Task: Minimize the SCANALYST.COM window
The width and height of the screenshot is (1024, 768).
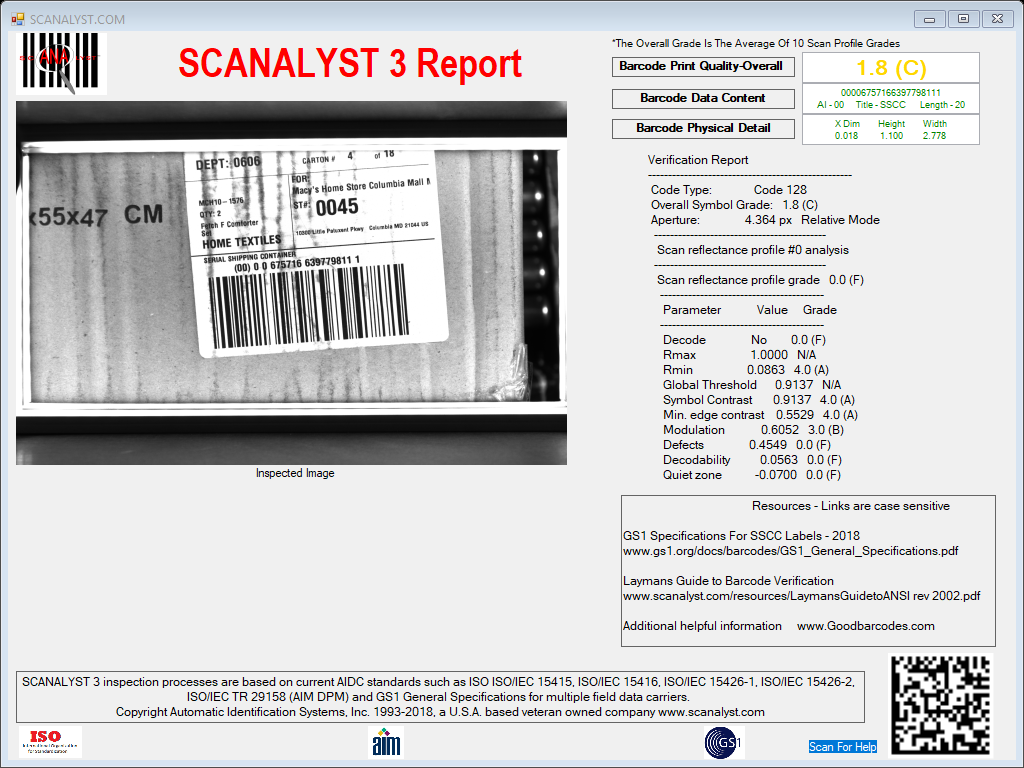Action: 929,19
